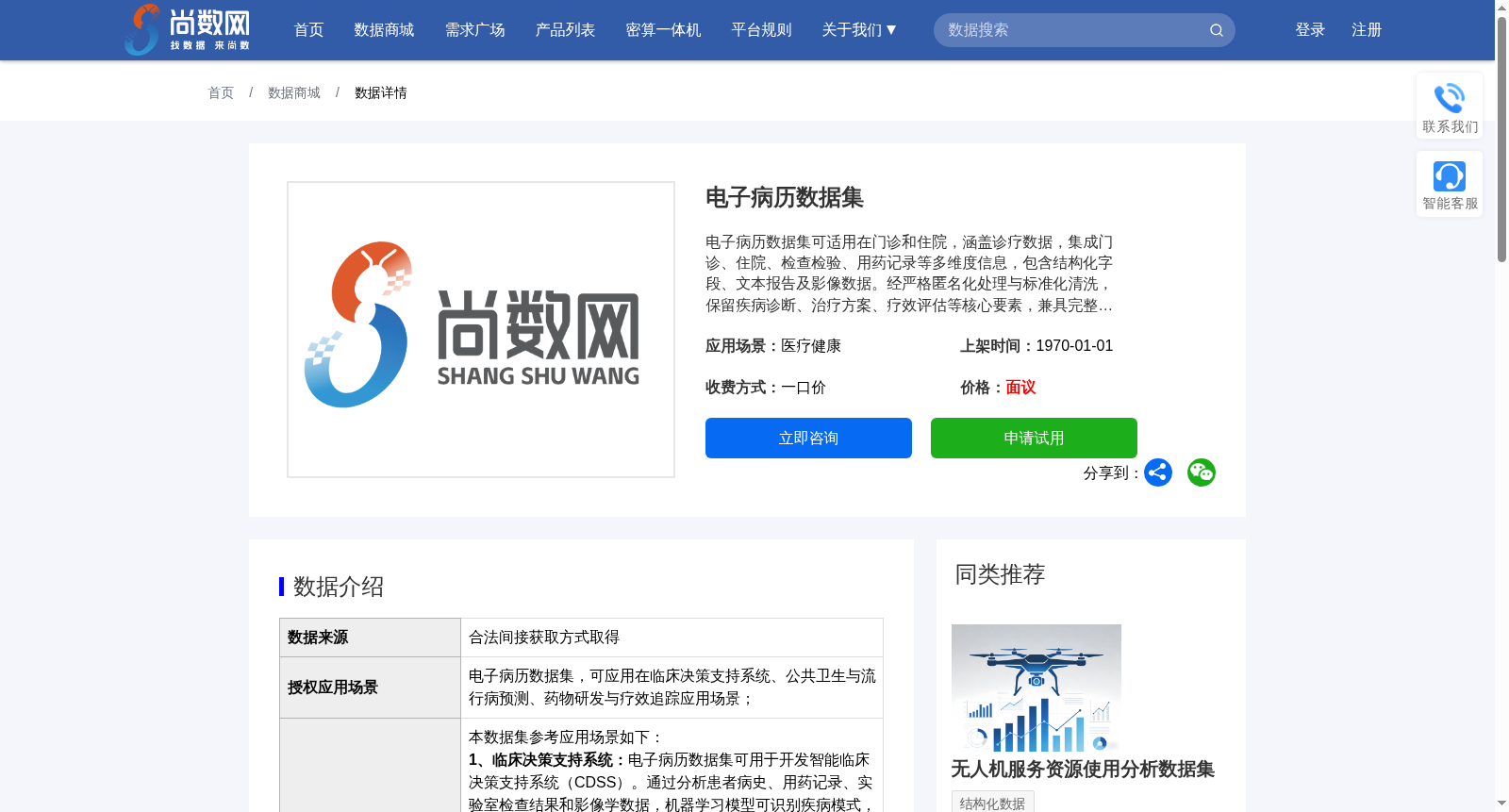This screenshot has width=1509, height=812.
Task: Click the 注册 link
Action: click(1367, 30)
